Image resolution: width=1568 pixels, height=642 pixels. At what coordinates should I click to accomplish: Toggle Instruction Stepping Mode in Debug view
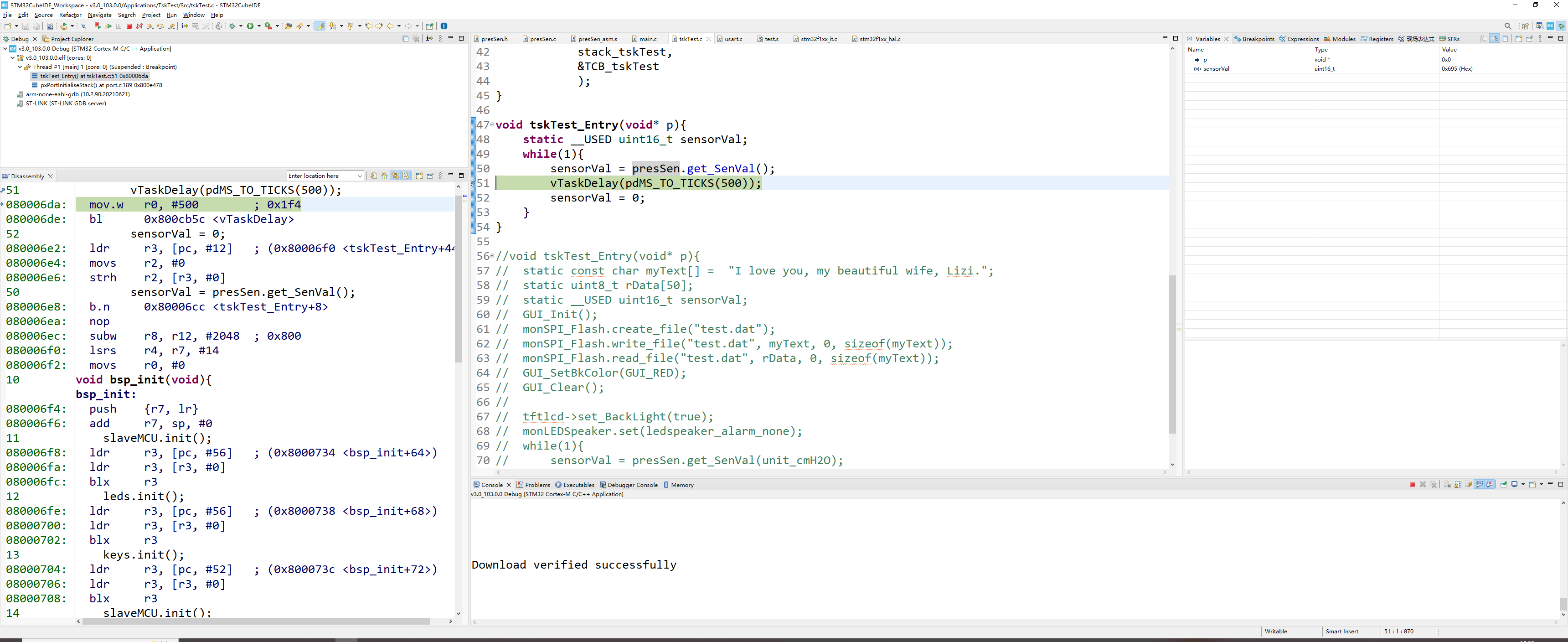click(x=429, y=38)
